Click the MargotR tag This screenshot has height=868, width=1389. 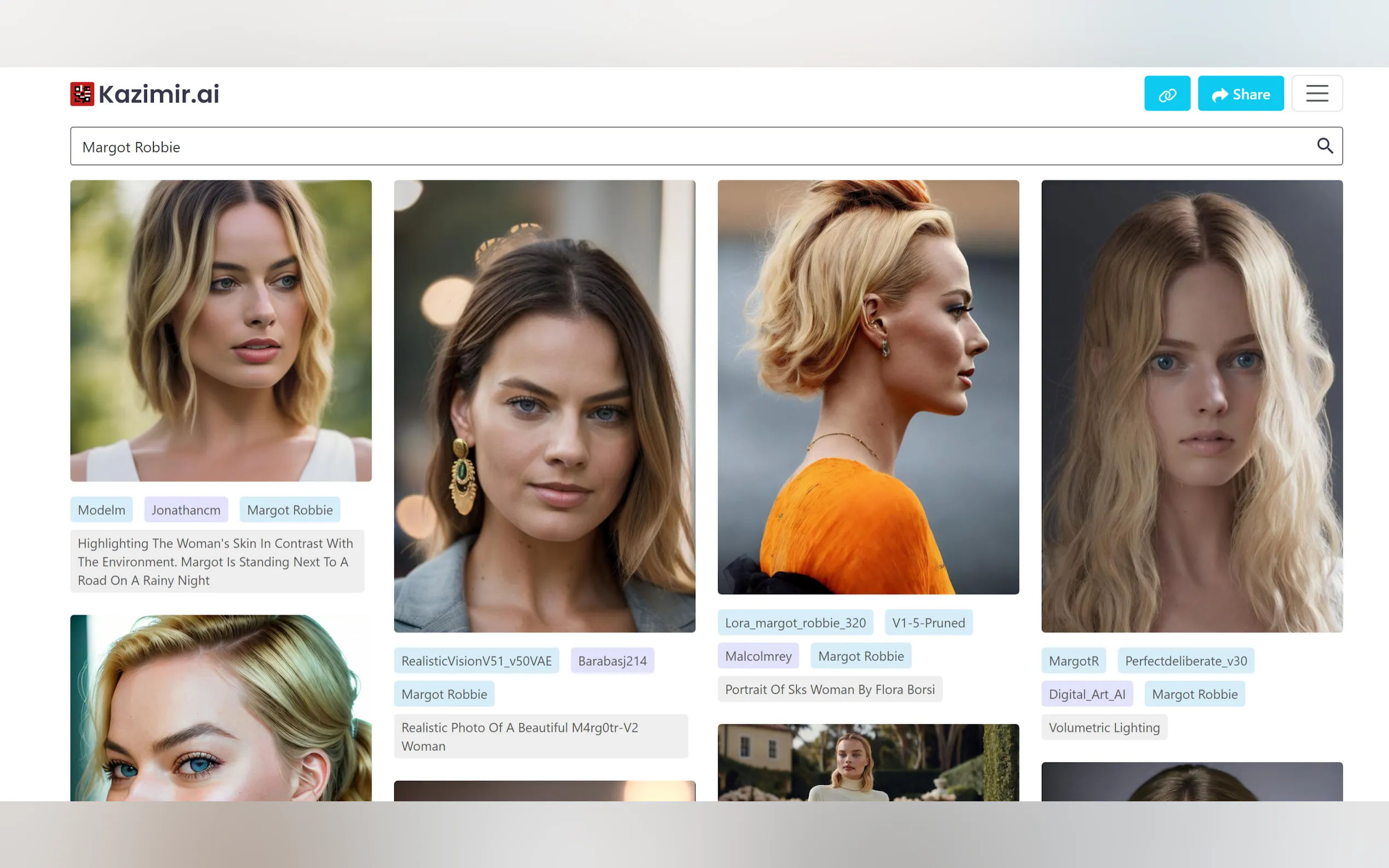(1073, 661)
